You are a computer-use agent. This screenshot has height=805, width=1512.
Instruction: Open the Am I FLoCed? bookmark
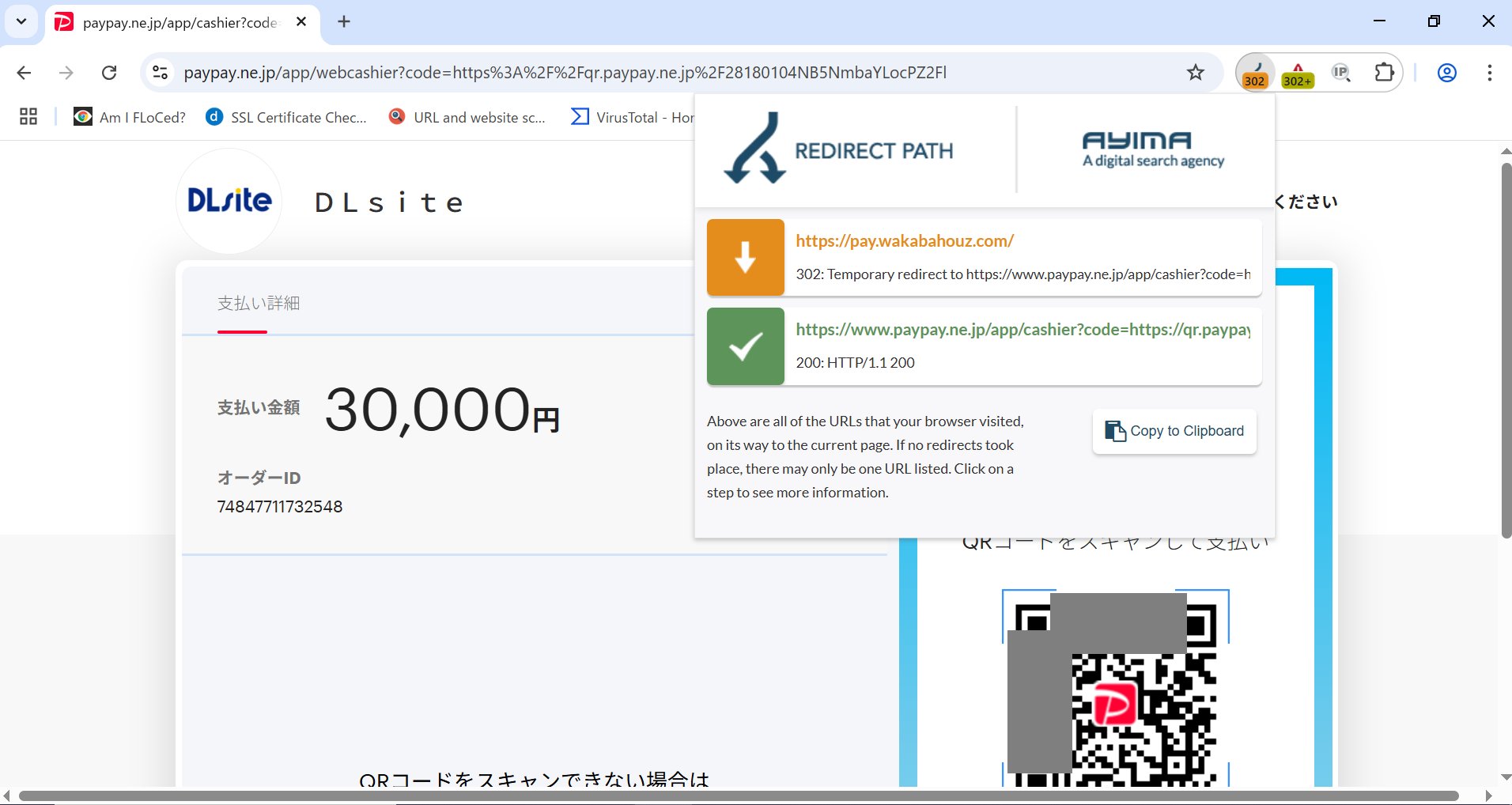click(x=130, y=117)
